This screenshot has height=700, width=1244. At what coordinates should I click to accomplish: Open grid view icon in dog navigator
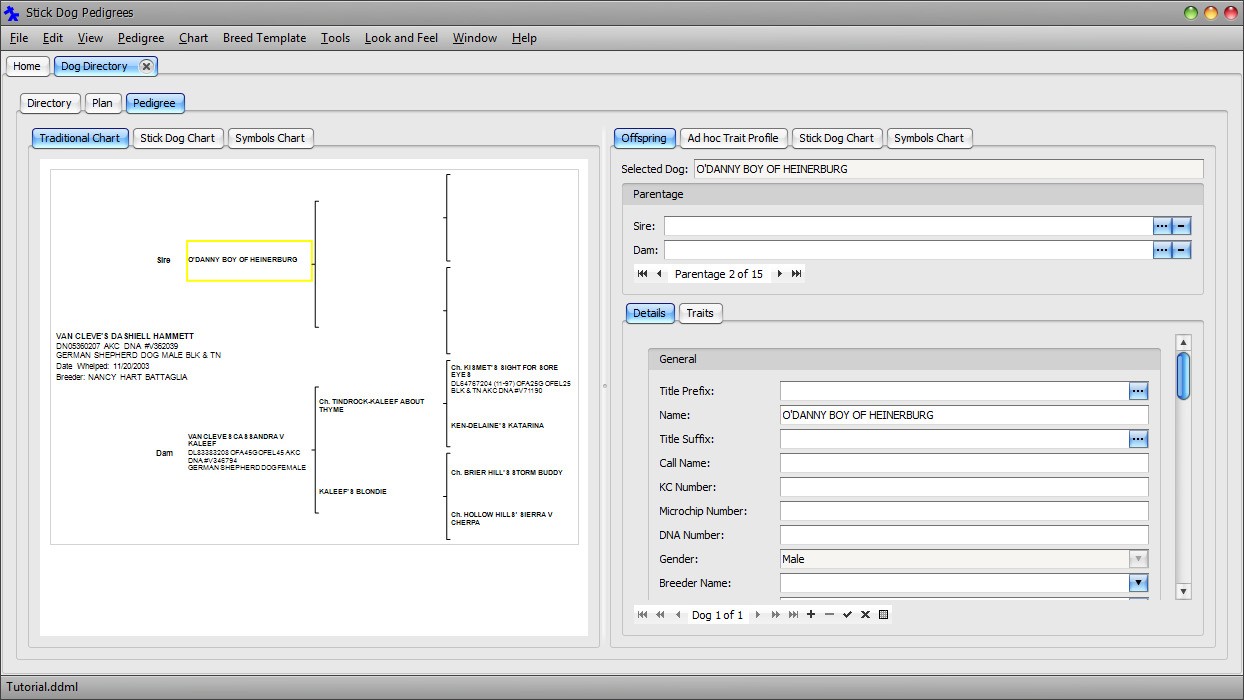[x=883, y=615]
